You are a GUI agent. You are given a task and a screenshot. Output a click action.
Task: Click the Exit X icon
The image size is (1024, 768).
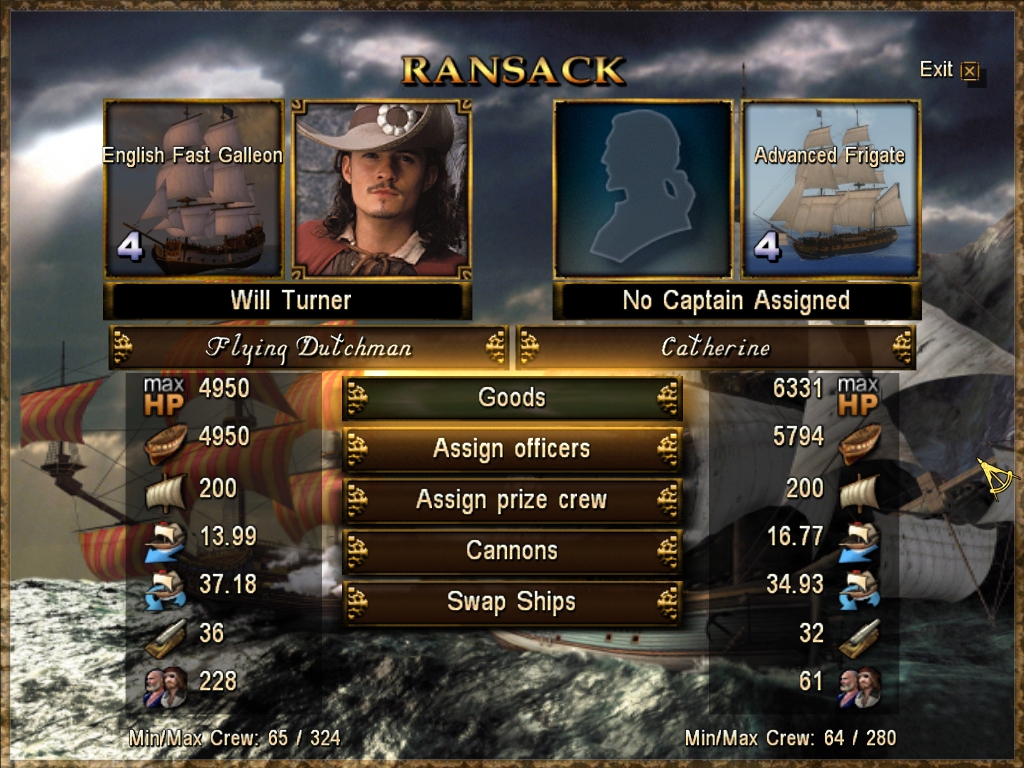pos(970,71)
